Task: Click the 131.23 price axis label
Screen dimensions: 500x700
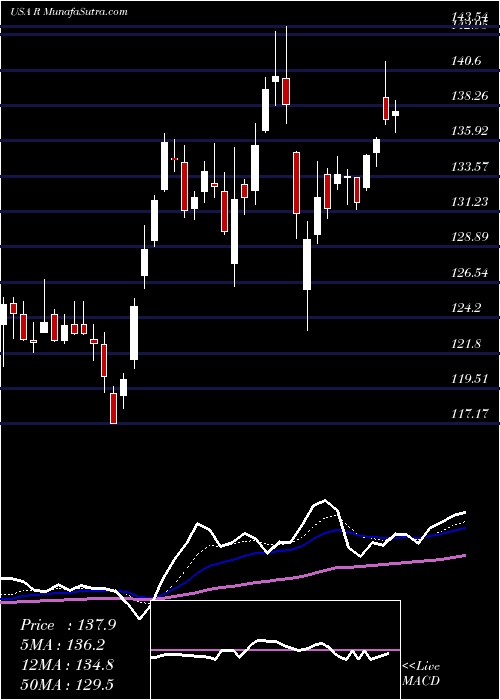Action: pos(470,202)
